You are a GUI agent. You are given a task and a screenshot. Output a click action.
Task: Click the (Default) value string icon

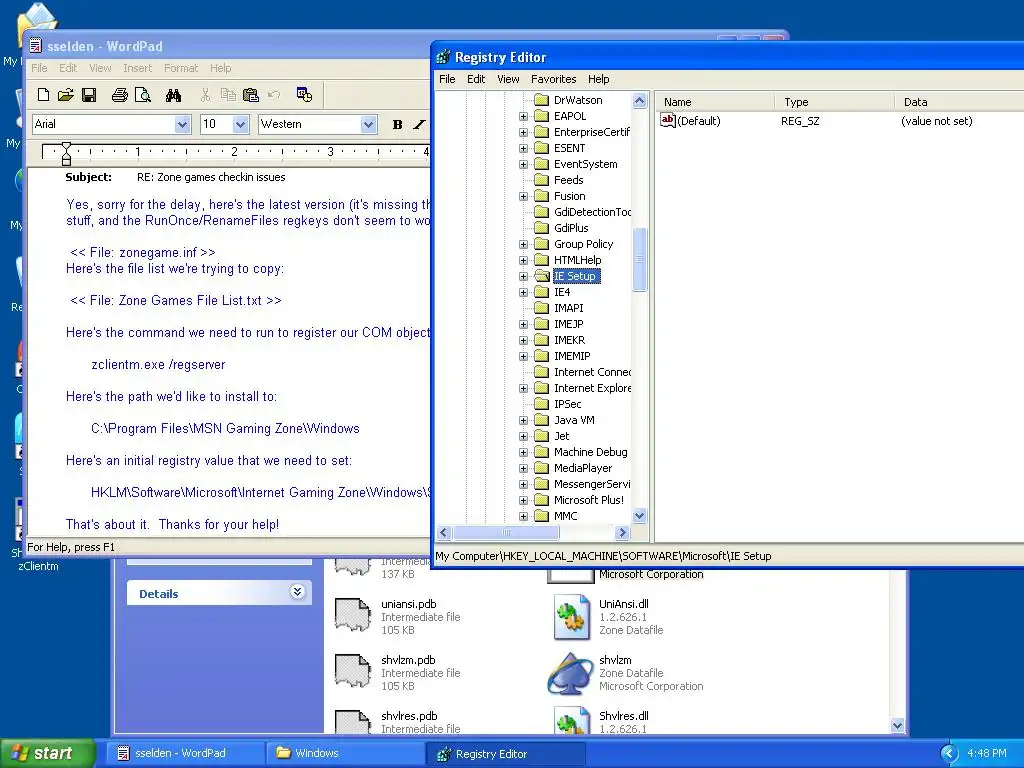point(667,120)
